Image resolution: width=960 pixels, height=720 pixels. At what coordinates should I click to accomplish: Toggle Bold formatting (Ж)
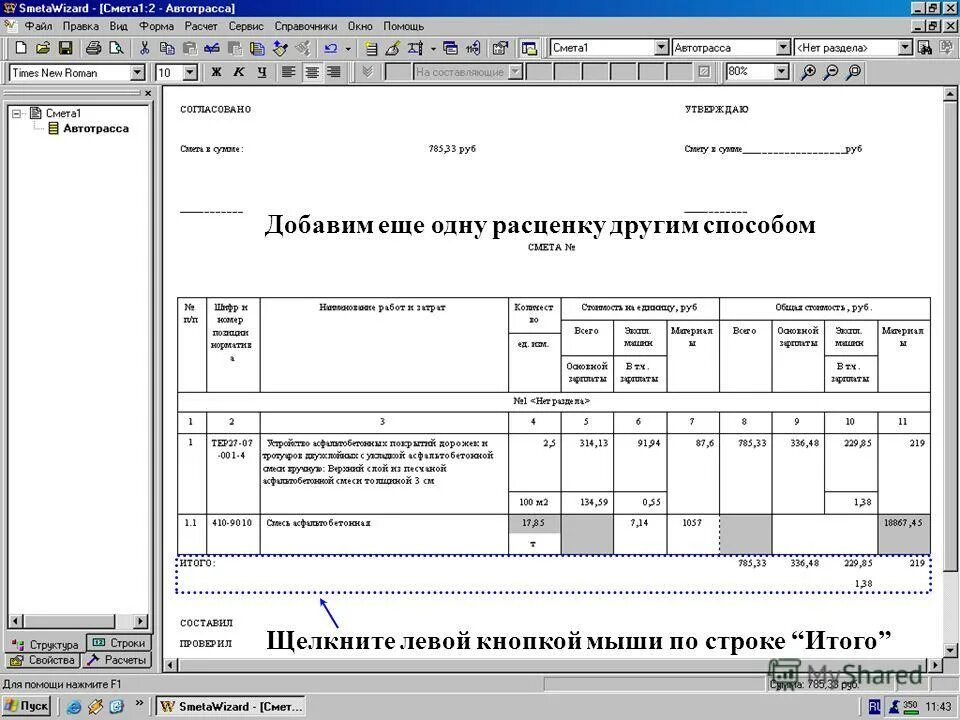216,72
